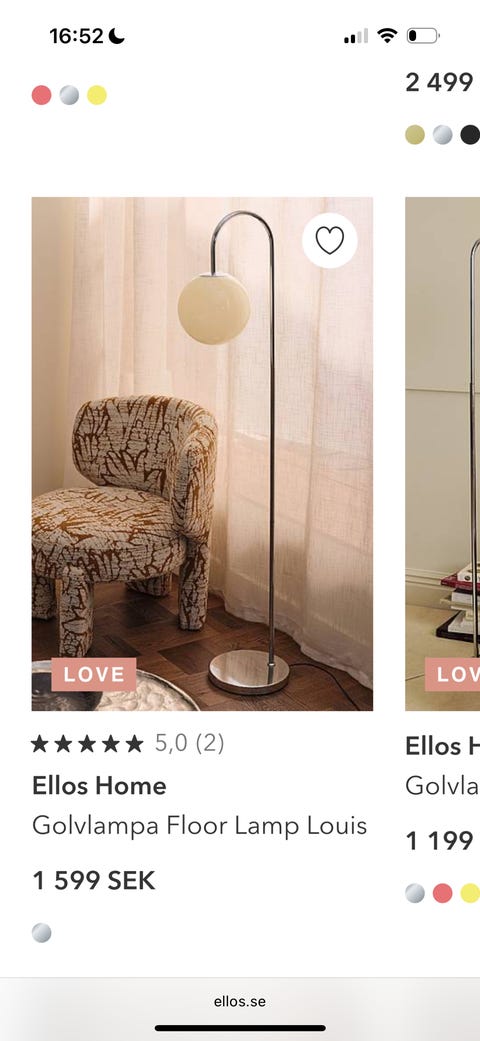Open the Floor Lamp Louis product photo
Image resolution: width=480 pixels, height=1041 pixels.
tap(202, 453)
